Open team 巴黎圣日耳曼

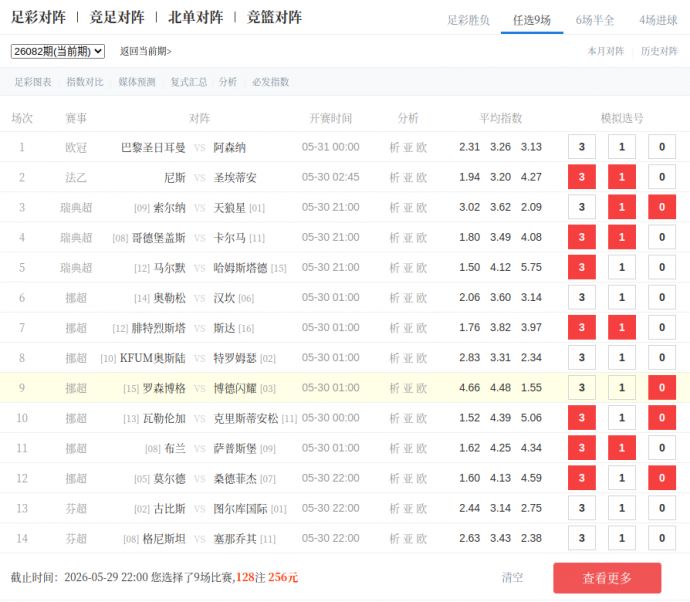coord(153,147)
